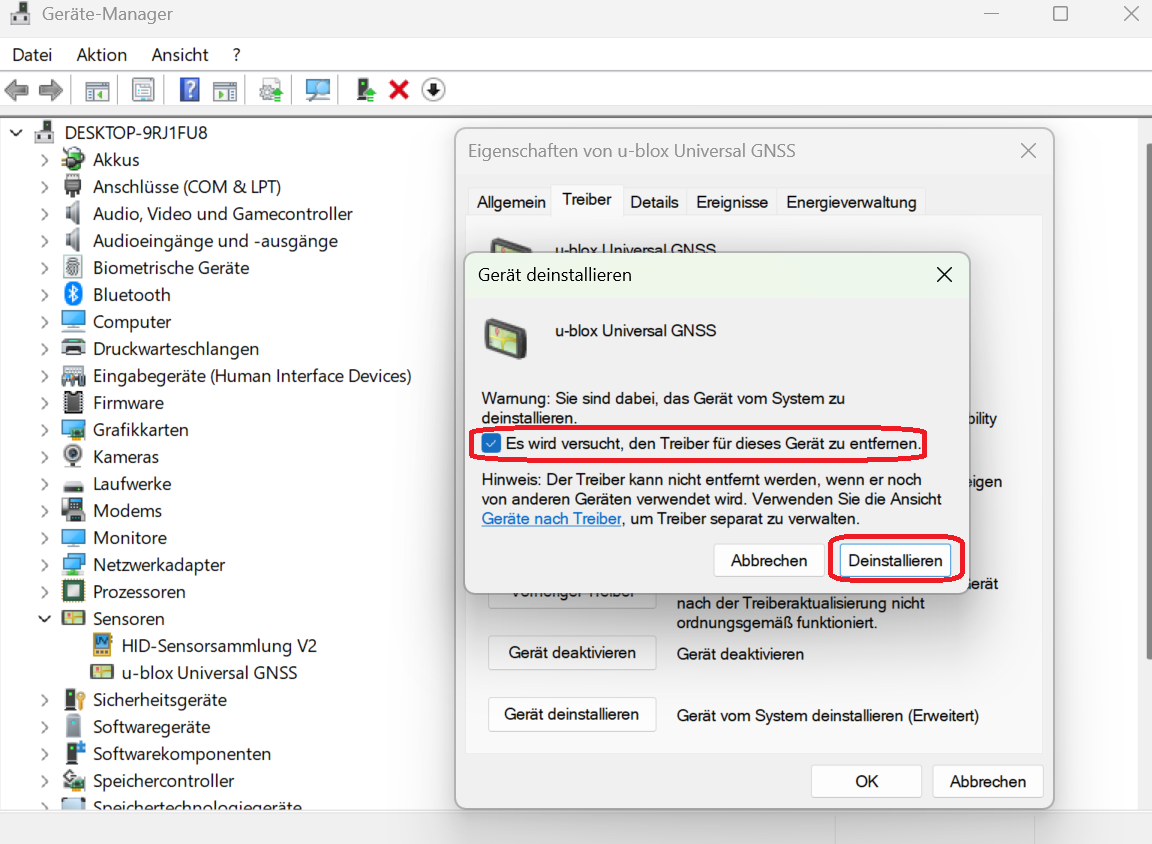Click the red X uninstall device toolbar icon
The height and width of the screenshot is (844, 1152).
(399, 90)
